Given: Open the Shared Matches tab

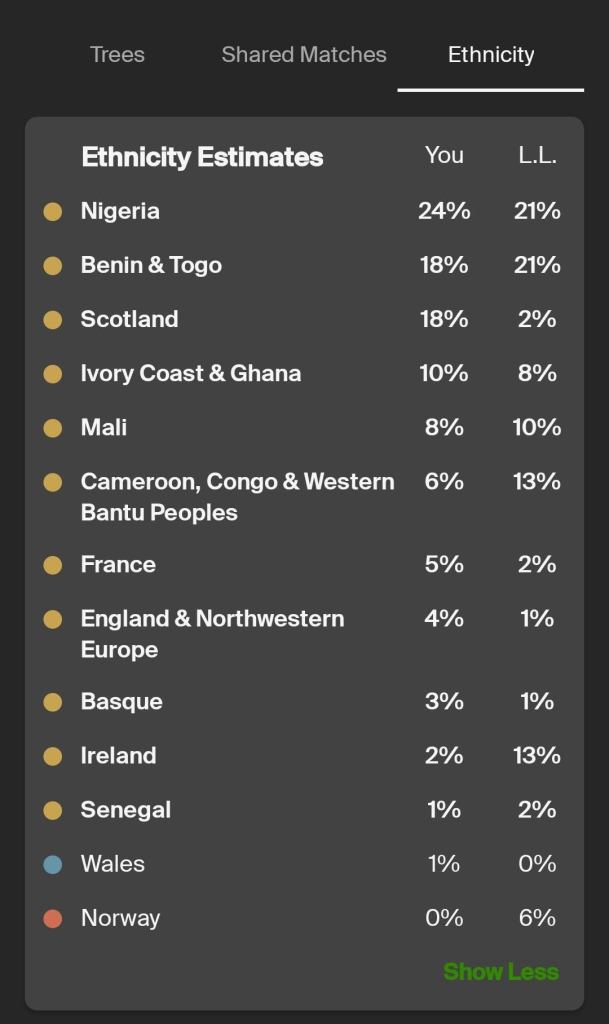Looking at the screenshot, I should pos(304,55).
